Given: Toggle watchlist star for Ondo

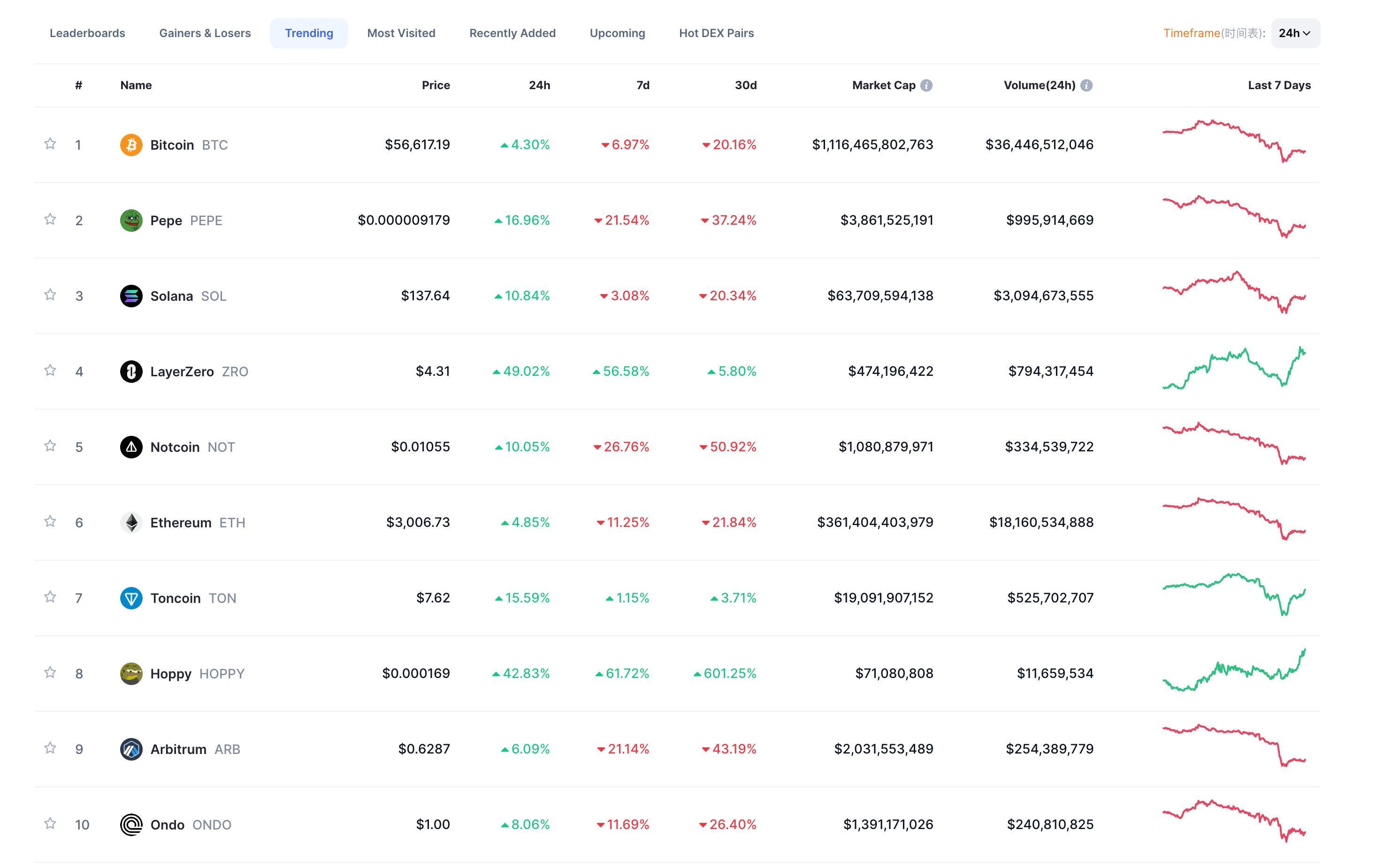Looking at the screenshot, I should click(50, 823).
